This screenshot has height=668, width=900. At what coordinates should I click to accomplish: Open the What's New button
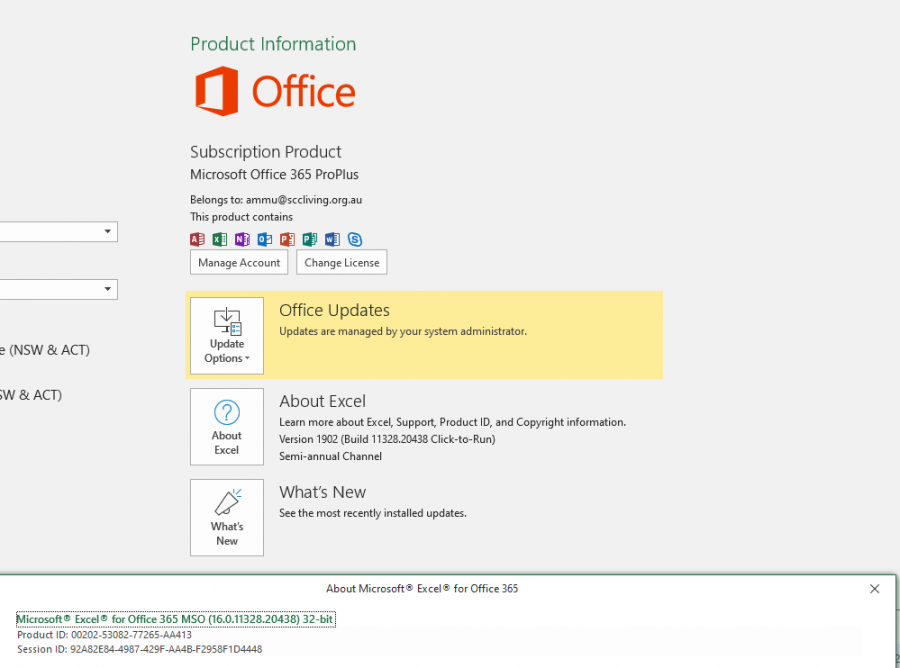[227, 518]
